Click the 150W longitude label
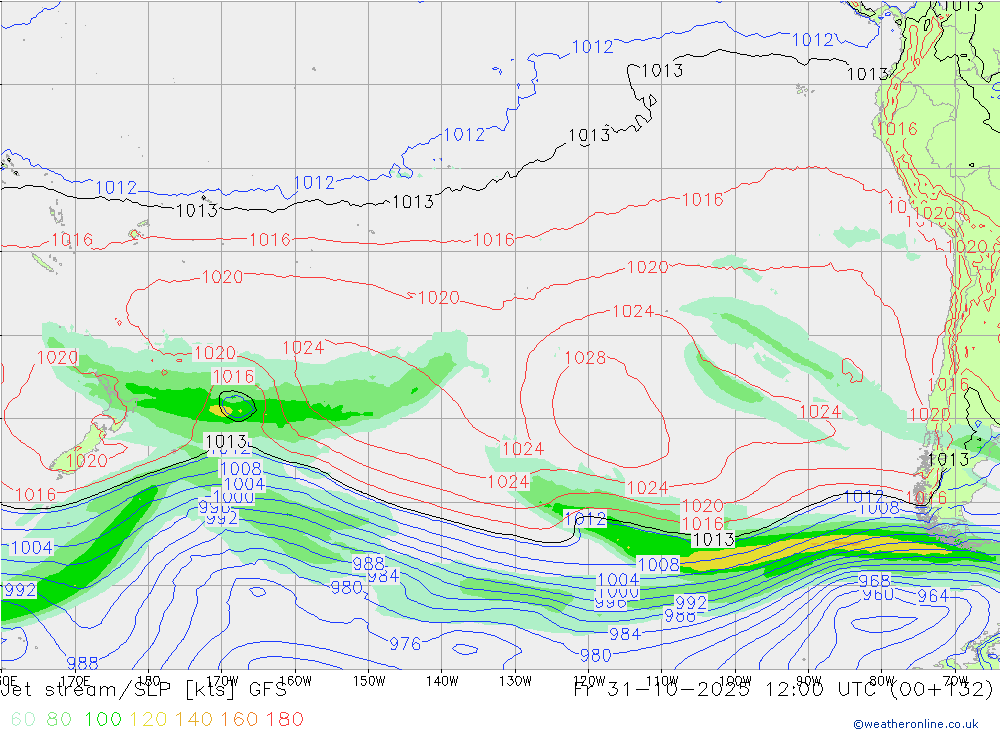 coord(369,681)
